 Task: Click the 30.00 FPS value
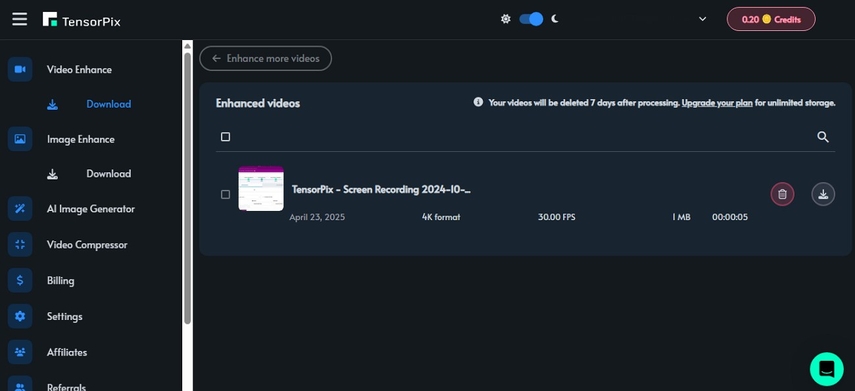[556, 217]
